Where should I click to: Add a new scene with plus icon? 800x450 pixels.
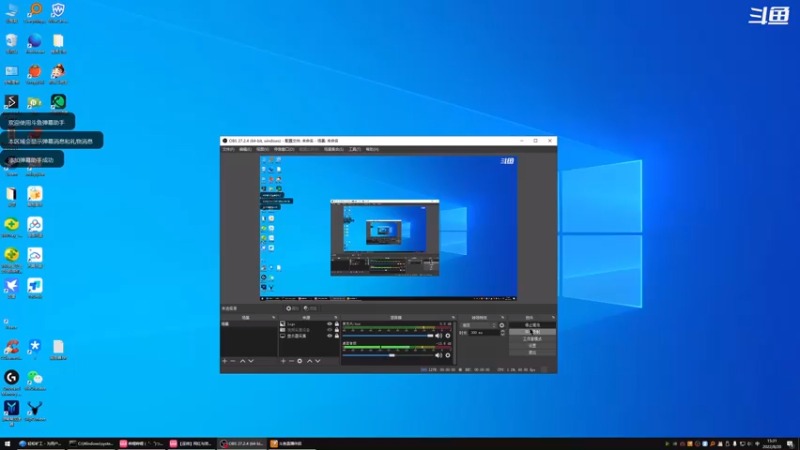(224, 361)
